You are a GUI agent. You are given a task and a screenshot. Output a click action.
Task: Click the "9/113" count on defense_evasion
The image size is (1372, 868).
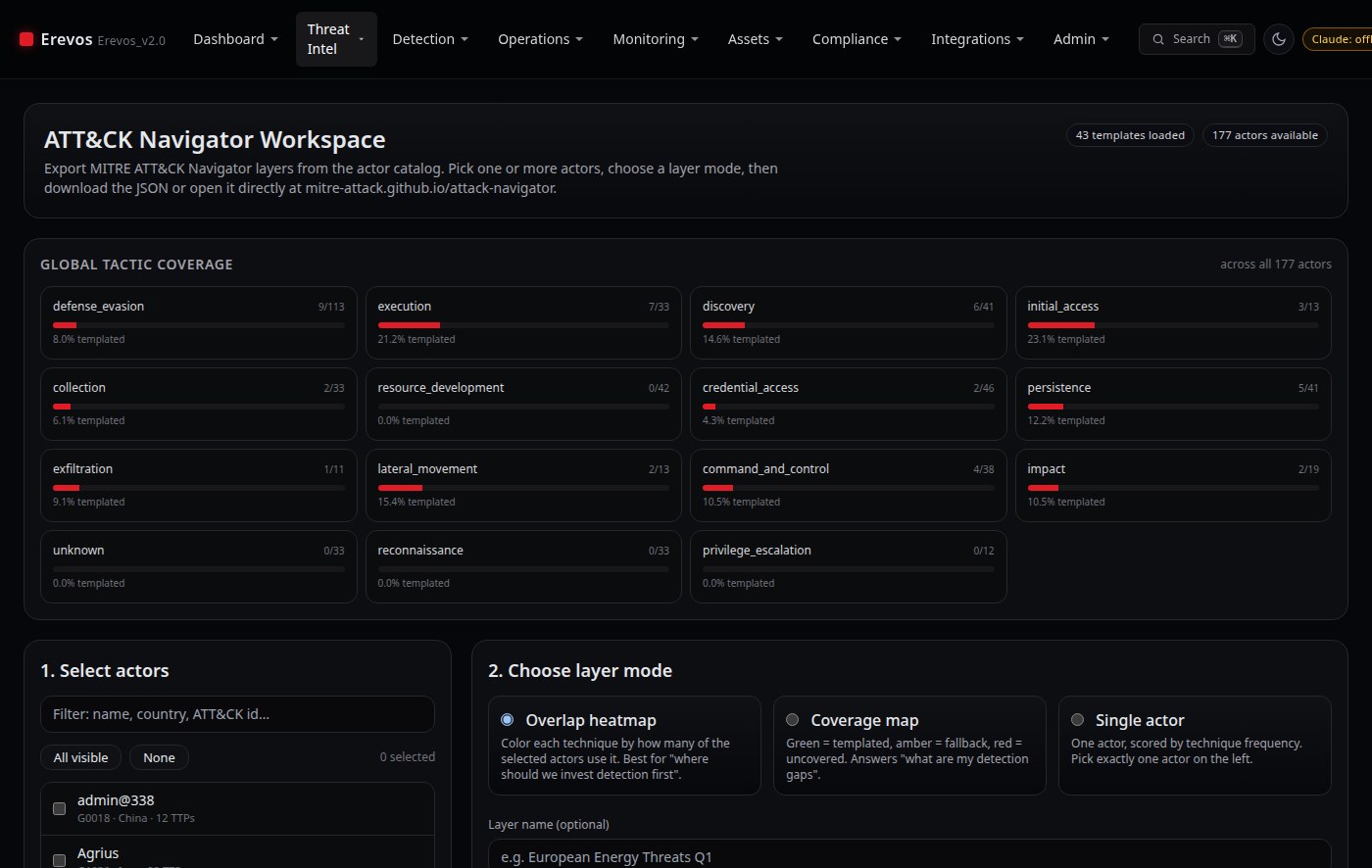(x=331, y=307)
